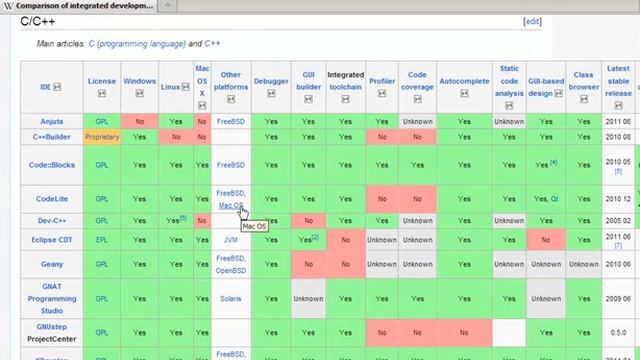Click Proprietary license cell for C++Builder
Image resolution: width=640 pixels, height=360 pixels.
click(x=102, y=137)
